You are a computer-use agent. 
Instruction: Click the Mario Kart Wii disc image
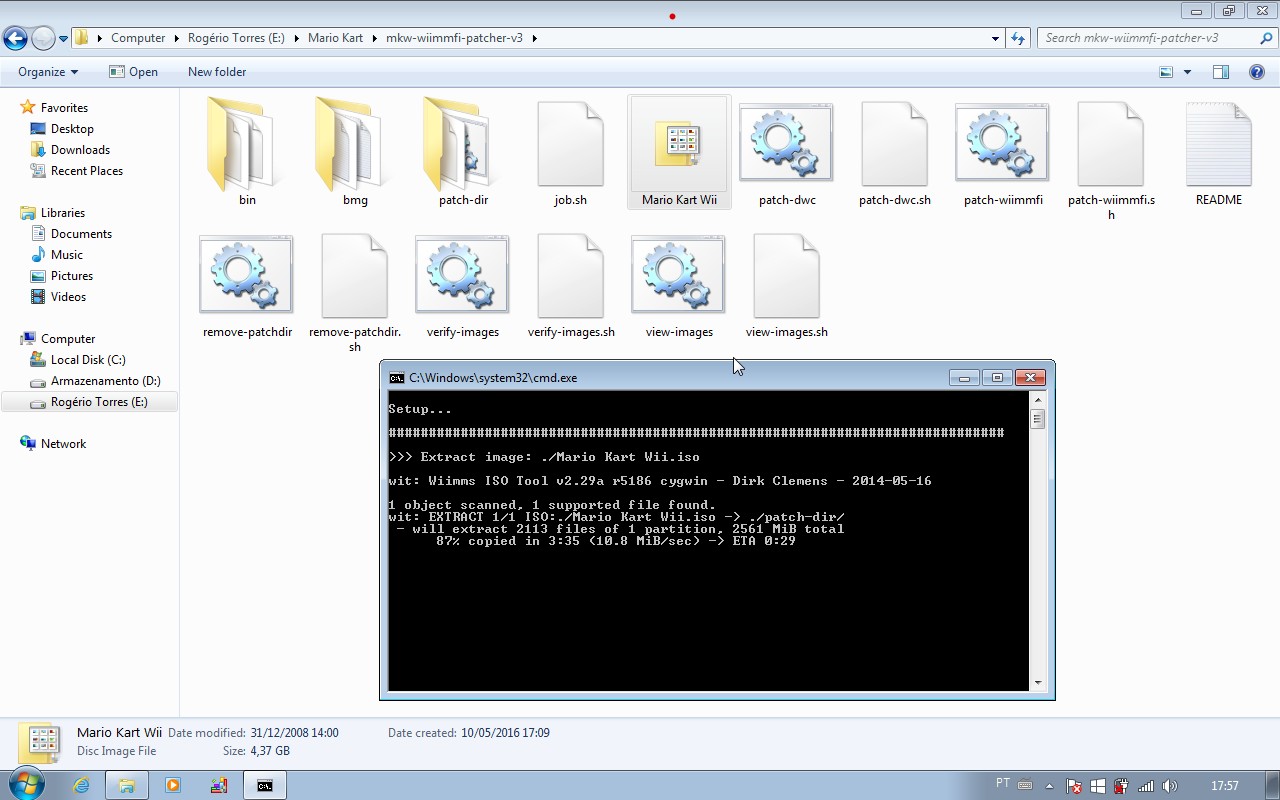tap(679, 146)
